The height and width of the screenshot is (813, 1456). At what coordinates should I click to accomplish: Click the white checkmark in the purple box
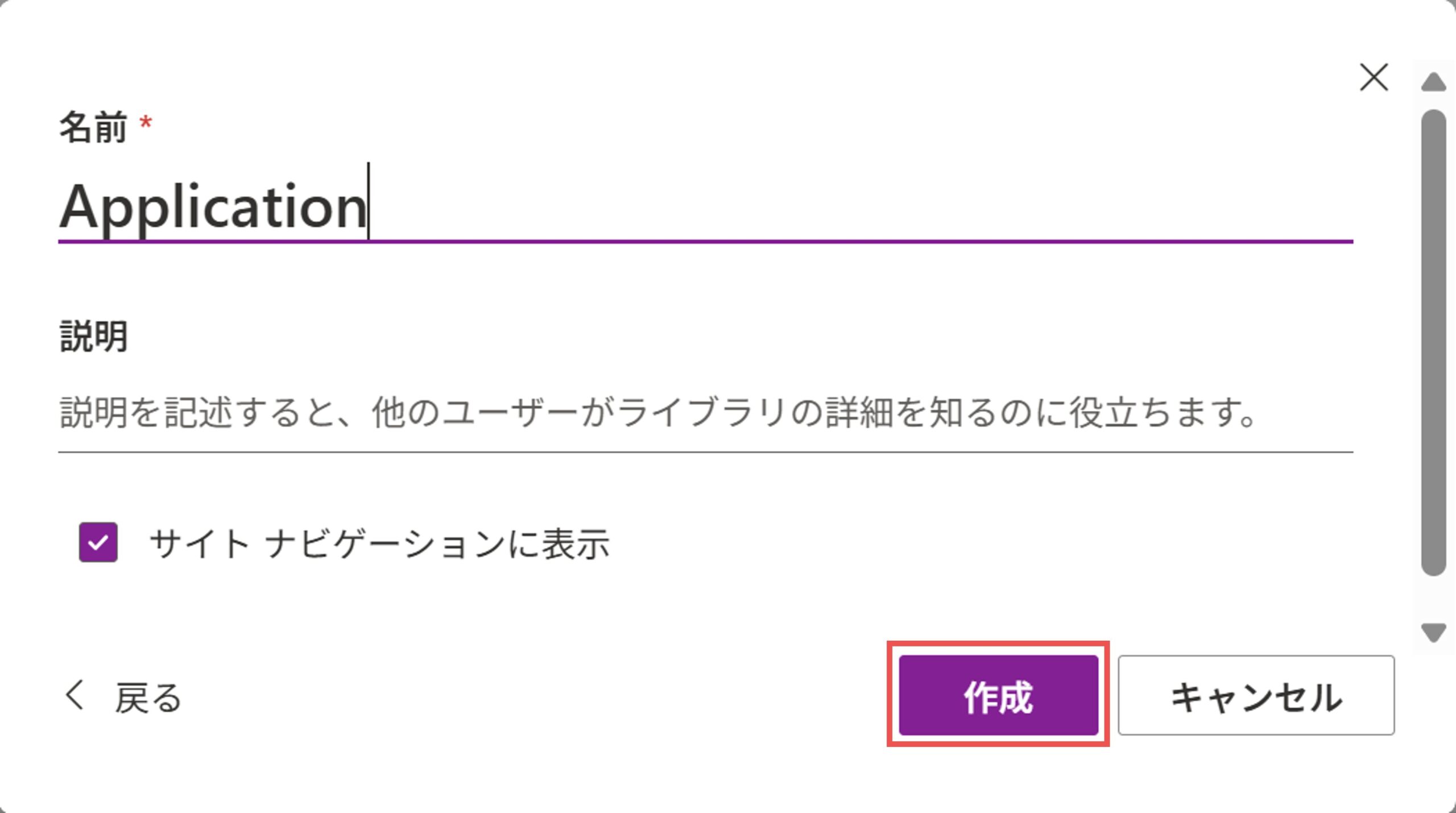pyautogui.click(x=98, y=542)
